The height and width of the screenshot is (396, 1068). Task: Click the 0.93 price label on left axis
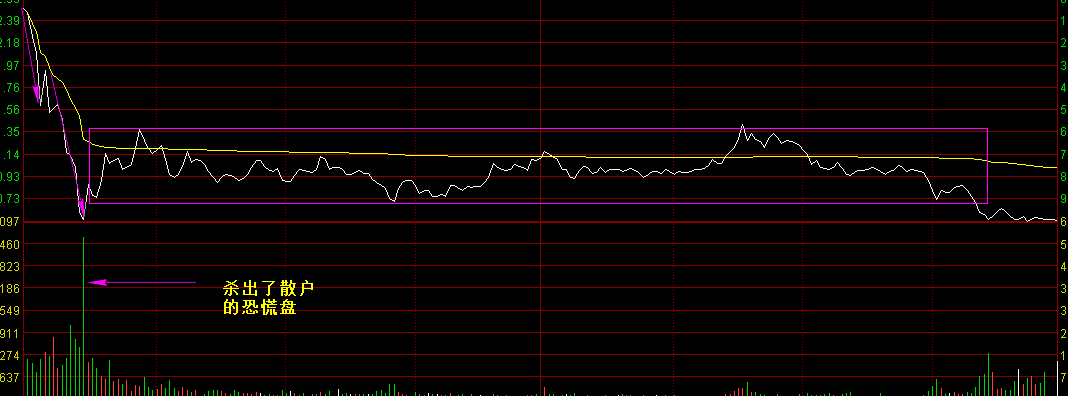pyautogui.click(x=10, y=177)
